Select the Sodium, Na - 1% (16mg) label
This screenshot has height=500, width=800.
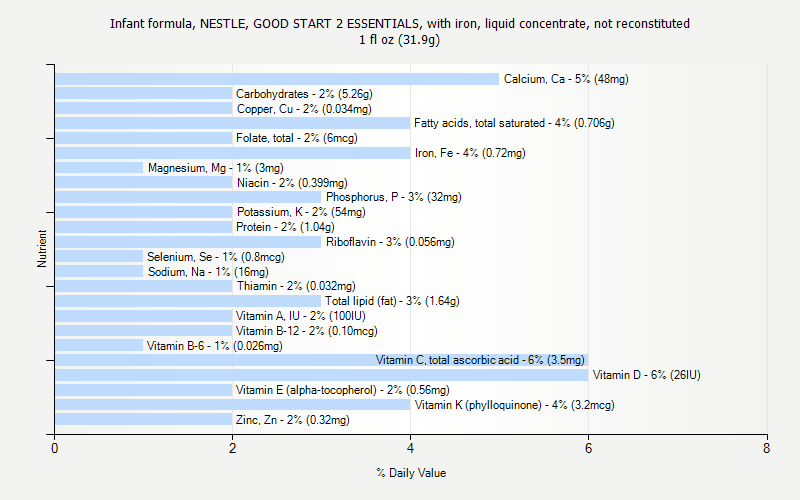[x=208, y=272]
